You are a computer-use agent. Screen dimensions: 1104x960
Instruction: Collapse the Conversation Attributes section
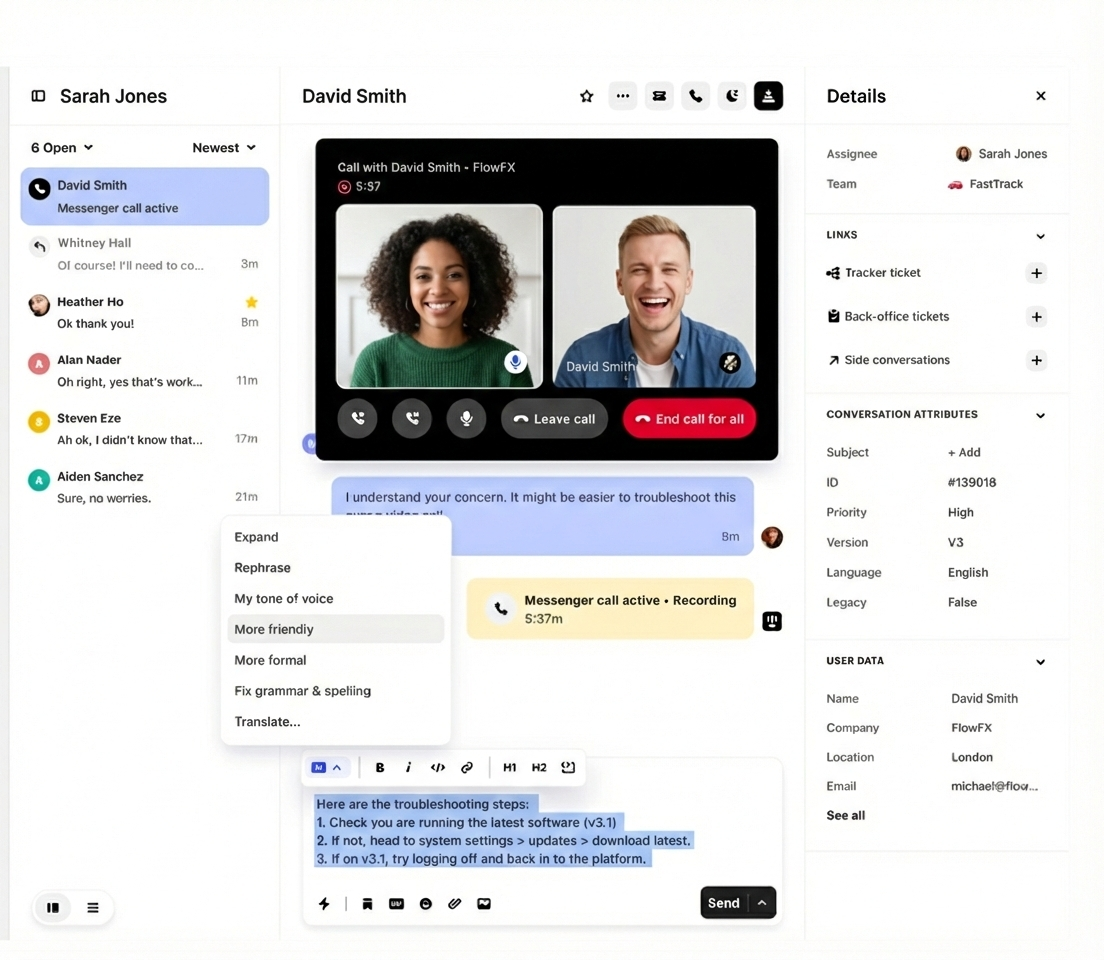pyautogui.click(x=1040, y=415)
